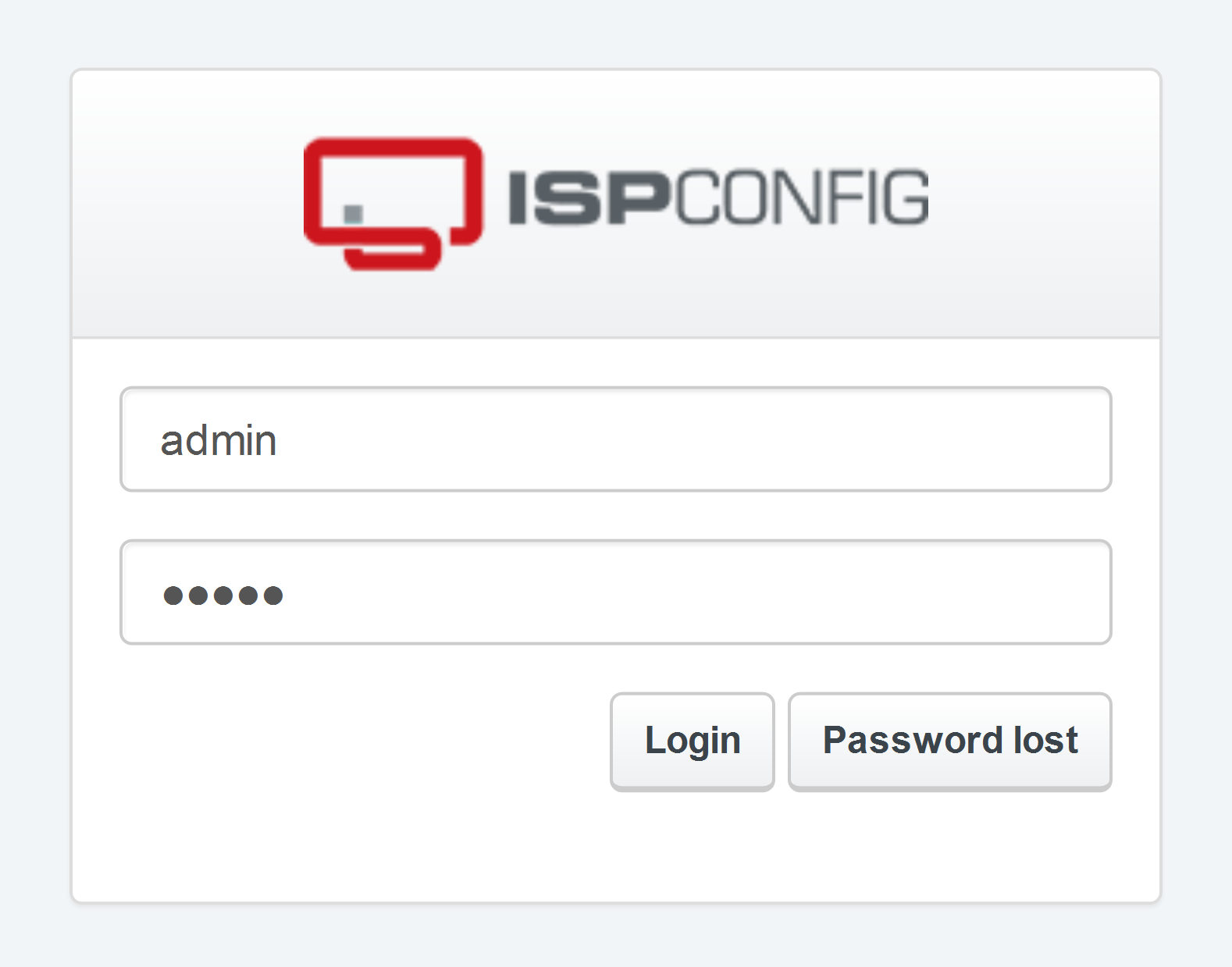
Task: Click the red ISPConfig monitor logo icon
Action: click(393, 204)
